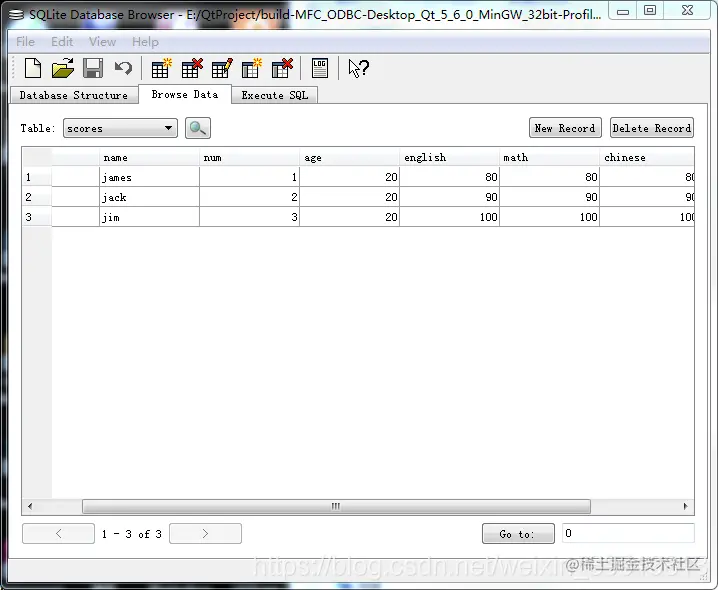This screenshot has height=590, width=718.
Task: Close the SQLite Database Browser window
Action: pyautogui.click(x=687, y=11)
